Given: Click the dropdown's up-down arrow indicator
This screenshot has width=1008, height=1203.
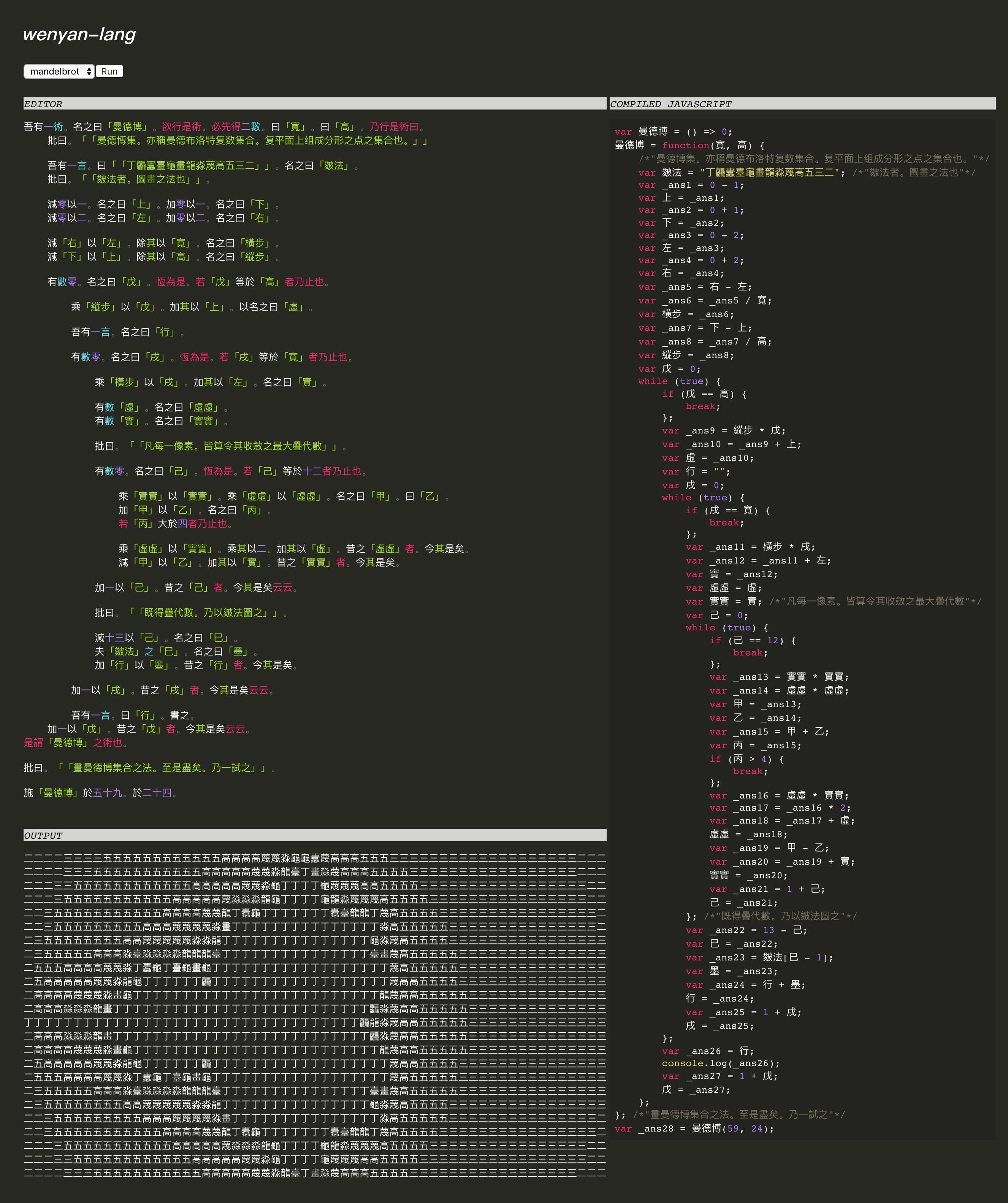Looking at the screenshot, I should tap(89, 71).
